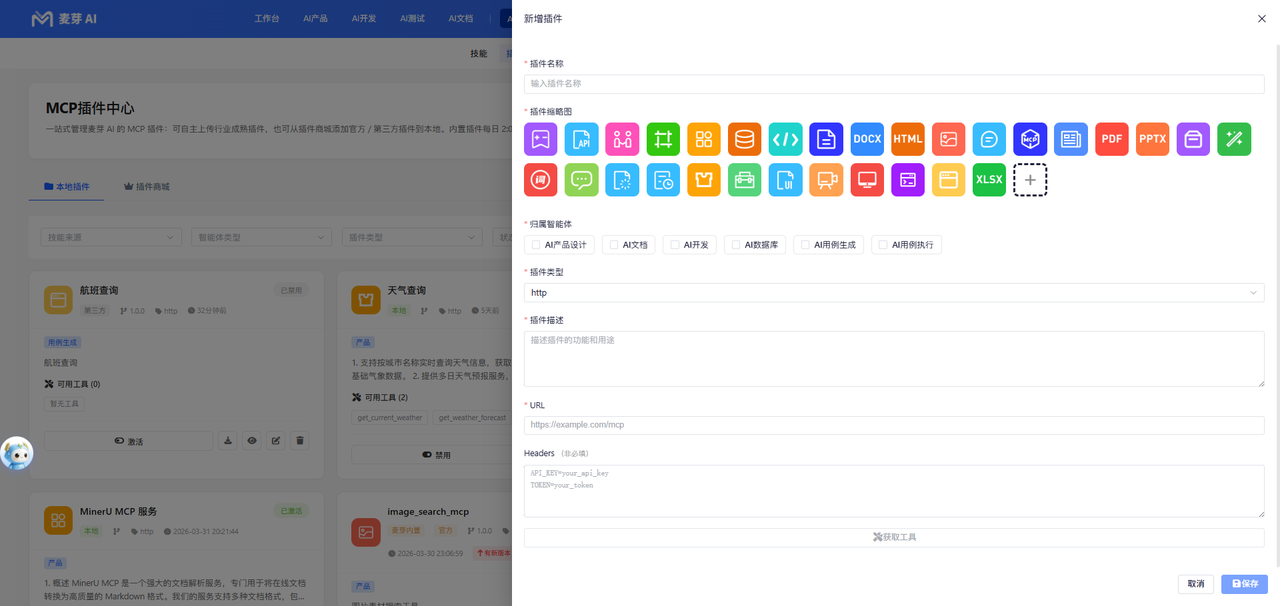Select the purple bookmark message thumbnail icon
The width and height of the screenshot is (1280, 606).
click(x=540, y=139)
